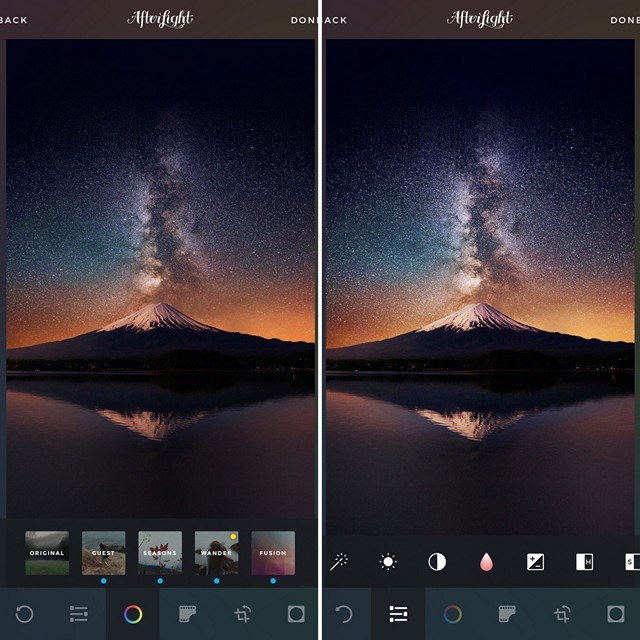Open the frames icon in left screen
Viewport: 640px width, 640px height.
coord(296,614)
